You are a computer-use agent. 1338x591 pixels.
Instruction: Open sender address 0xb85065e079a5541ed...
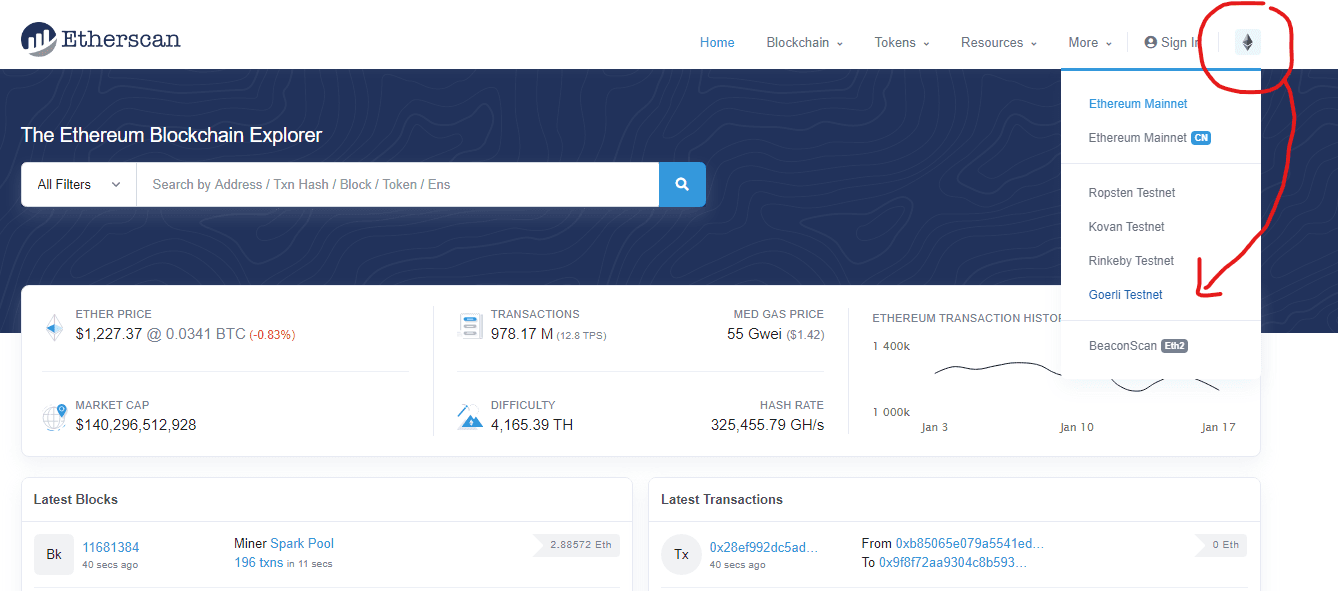[970, 543]
